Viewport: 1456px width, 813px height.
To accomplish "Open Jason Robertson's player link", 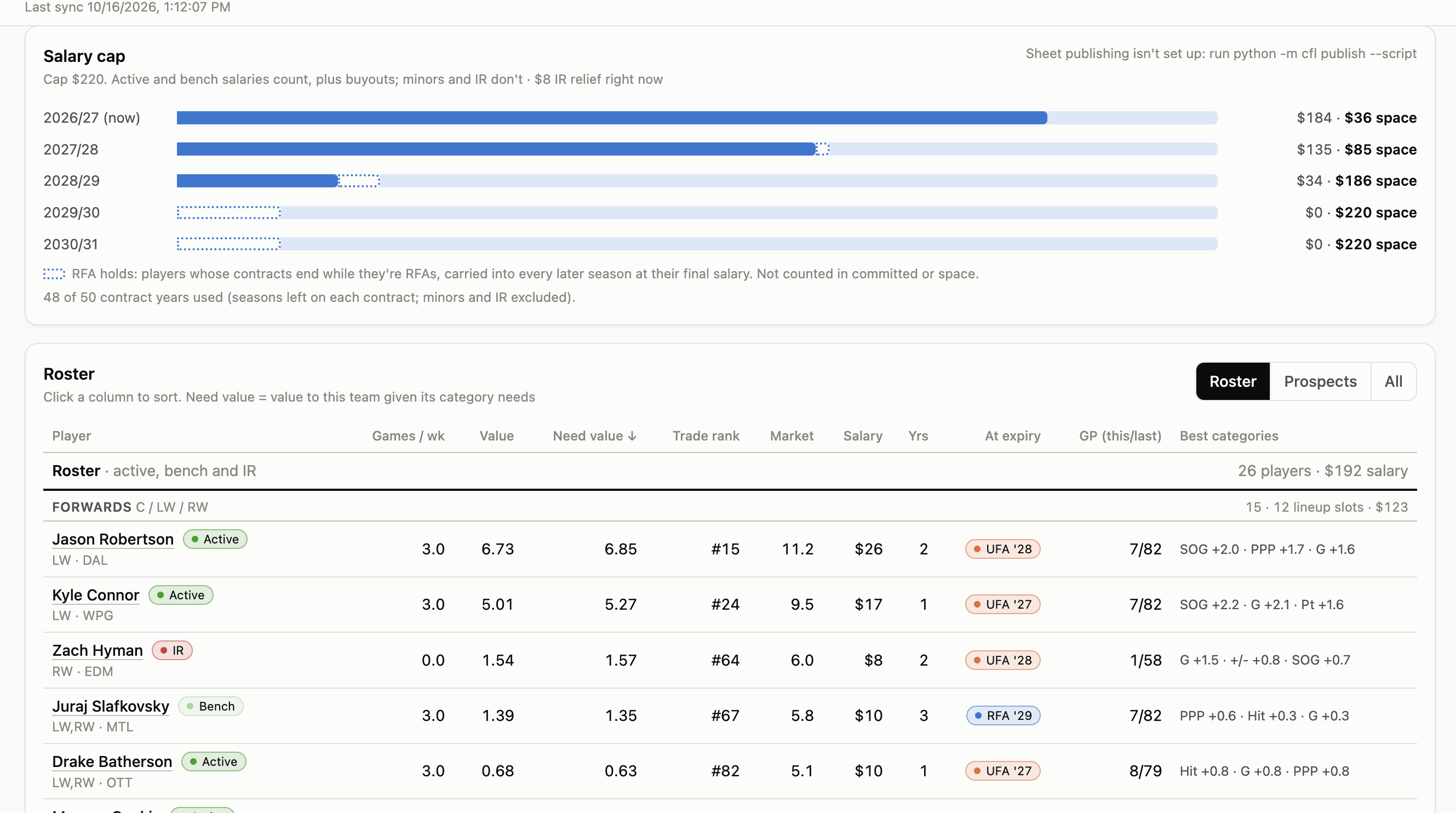I will click(112, 540).
